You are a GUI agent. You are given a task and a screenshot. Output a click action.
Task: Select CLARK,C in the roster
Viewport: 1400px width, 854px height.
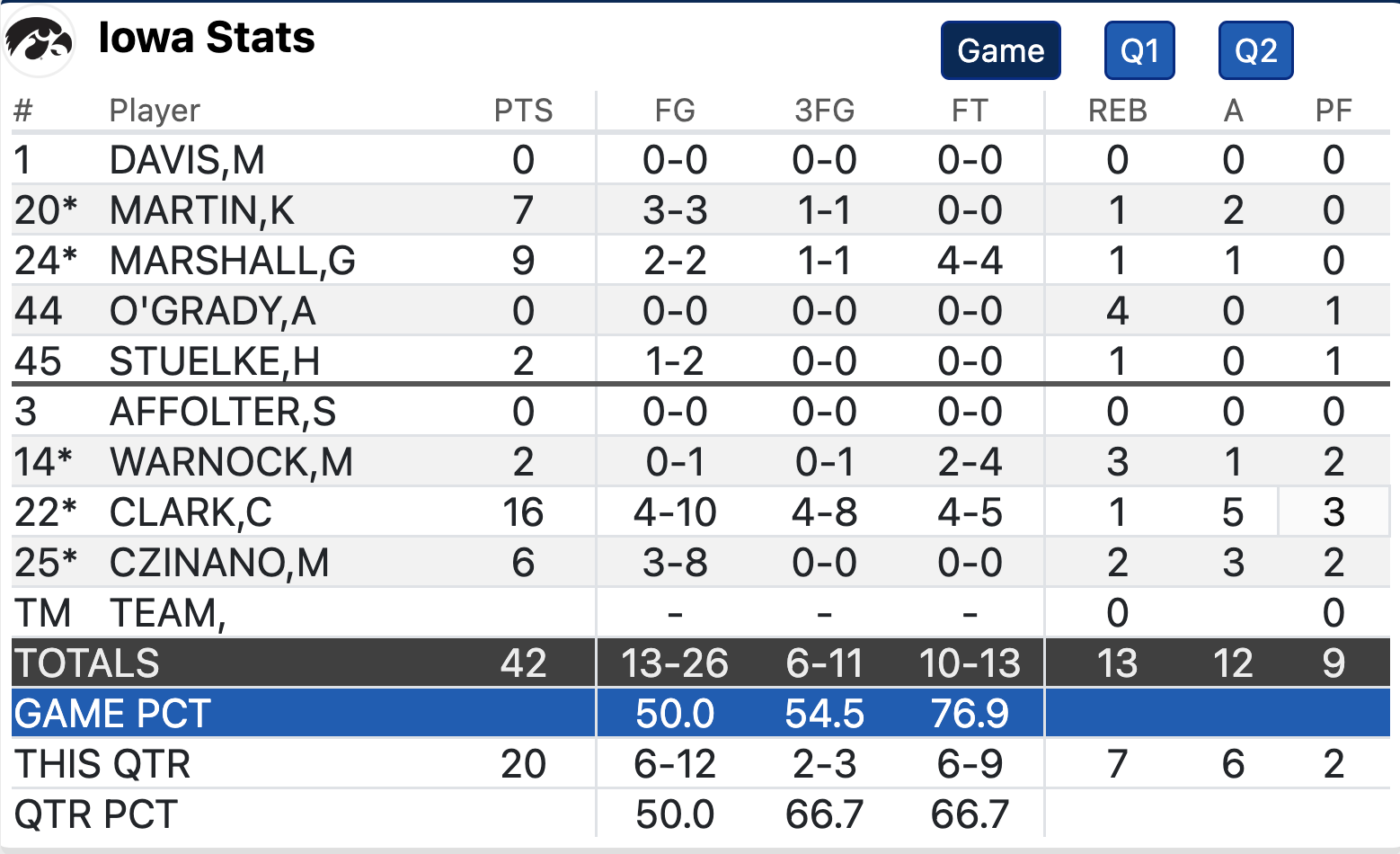click(183, 512)
